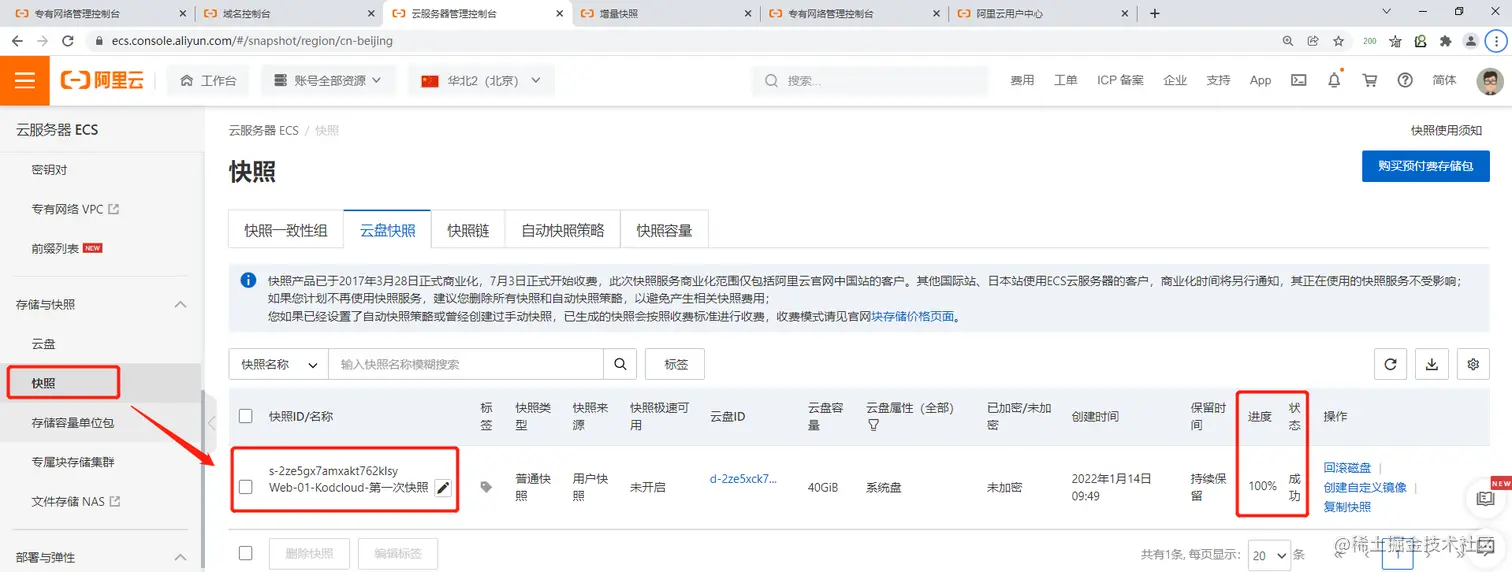Collapse 部署与弹性 sidebar section
The height and width of the screenshot is (572, 1512).
pyautogui.click(x=181, y=557)
